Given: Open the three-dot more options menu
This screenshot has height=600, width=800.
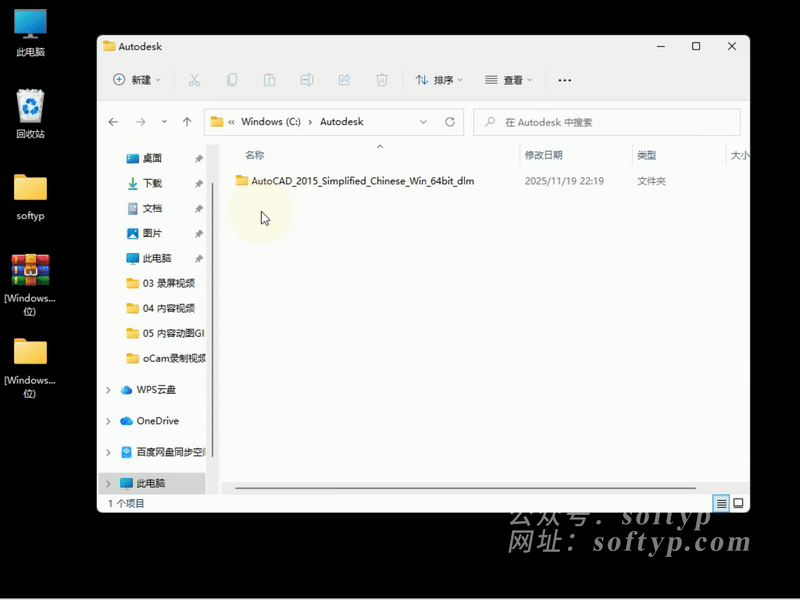Looking at the screenshot, I should click(564, 80).
